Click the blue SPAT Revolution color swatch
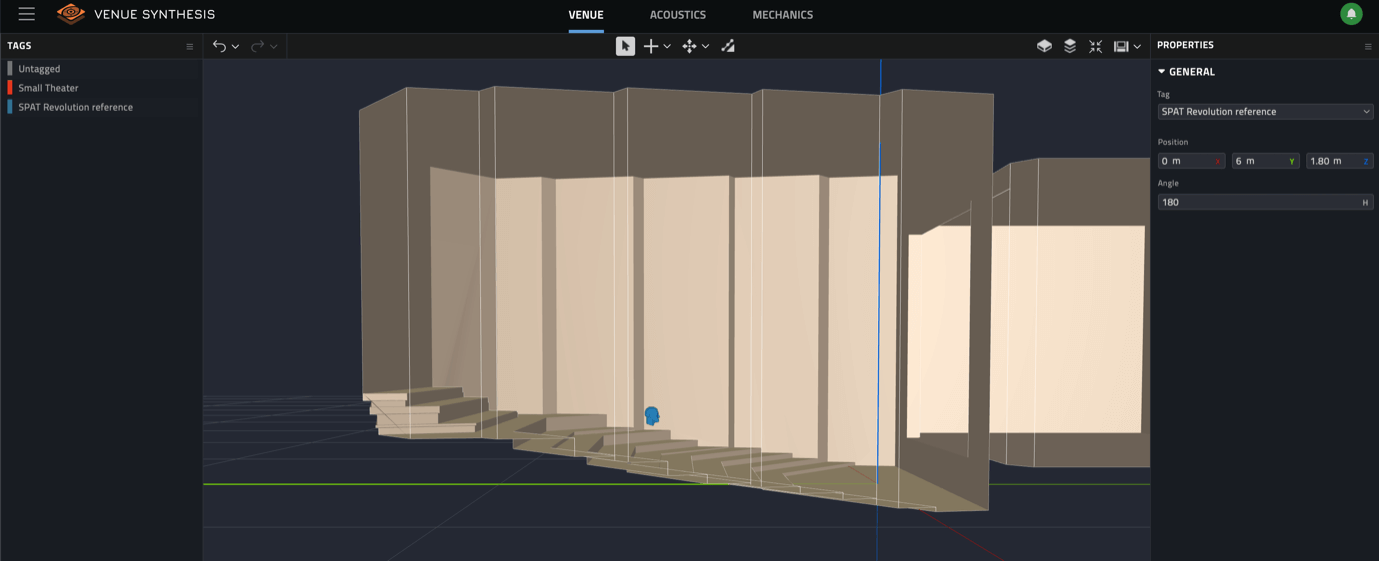The image size is (1384, 565). click(x=10, y=107)
